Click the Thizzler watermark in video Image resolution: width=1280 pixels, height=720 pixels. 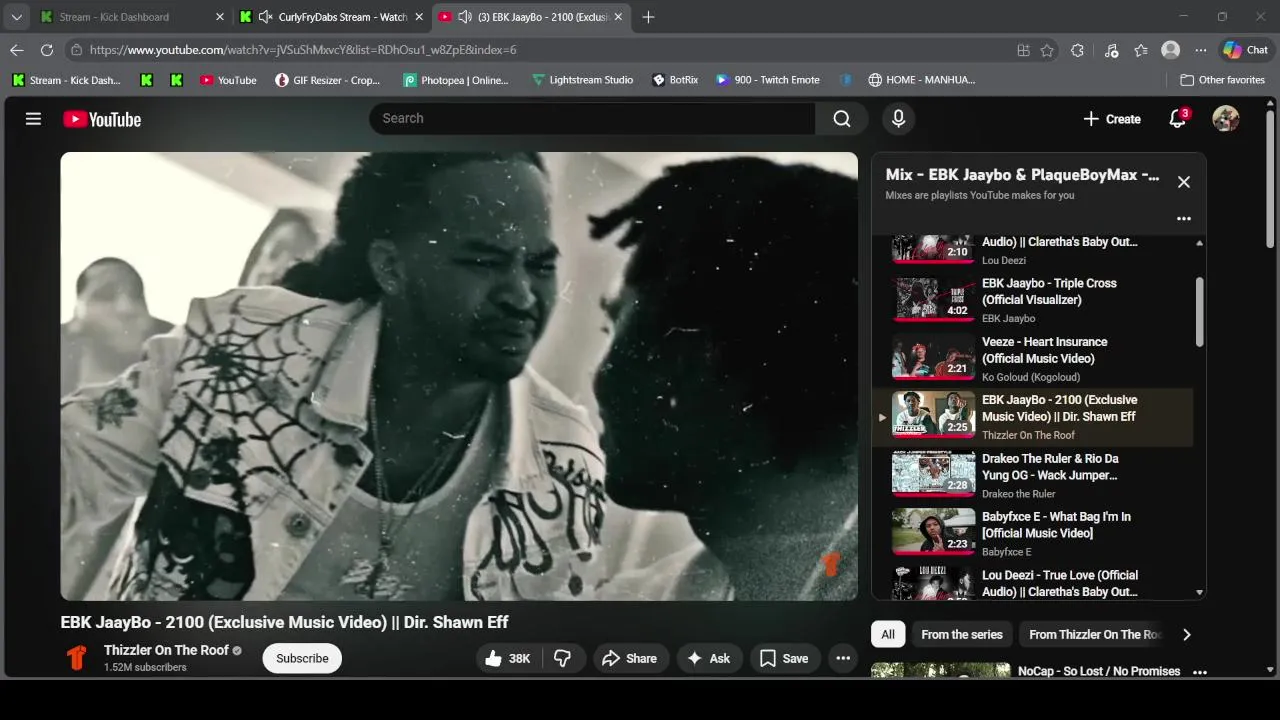point(829,564)
